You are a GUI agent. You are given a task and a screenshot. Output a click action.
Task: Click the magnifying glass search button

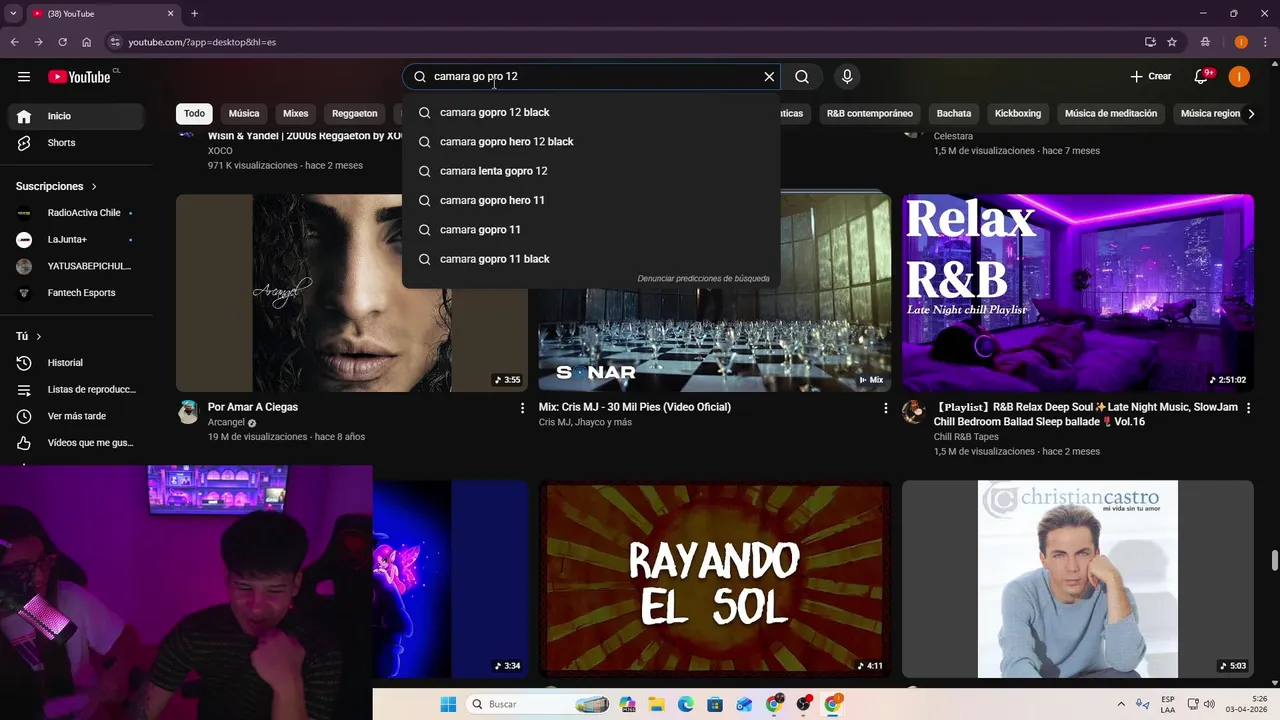click(x=802, y=77)
